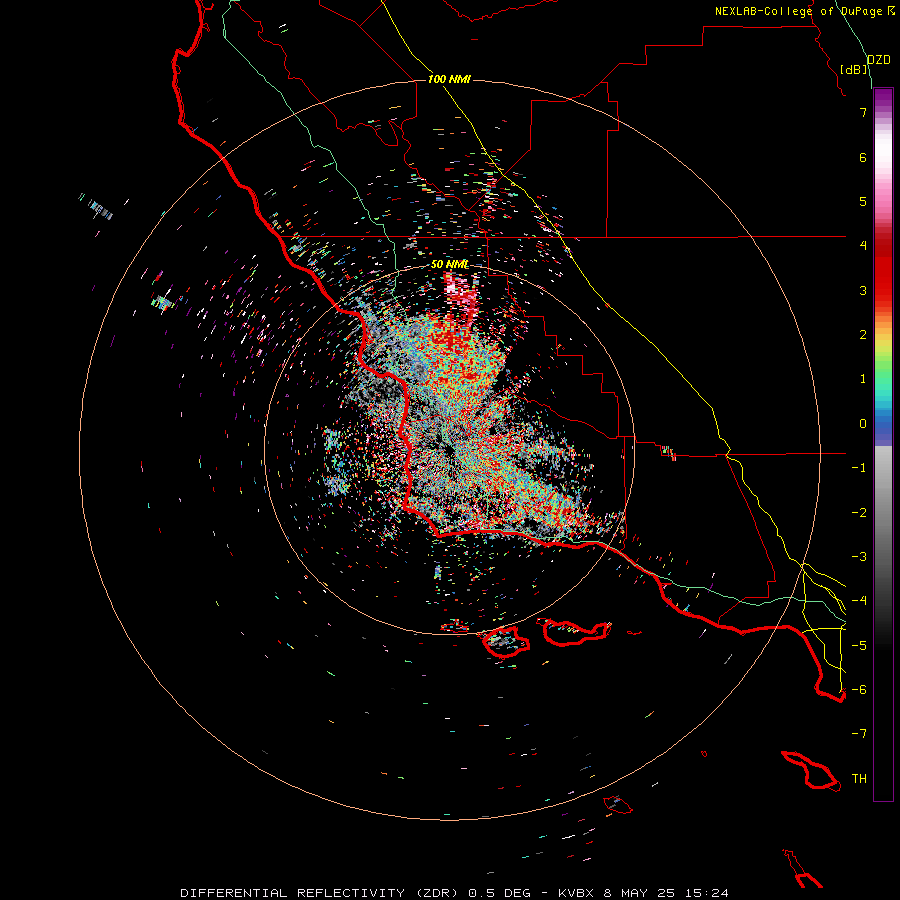This screenshot has width=900, height=900.
Task: Click the 4 value on the color scale
Action: click(x=863, y=246)
